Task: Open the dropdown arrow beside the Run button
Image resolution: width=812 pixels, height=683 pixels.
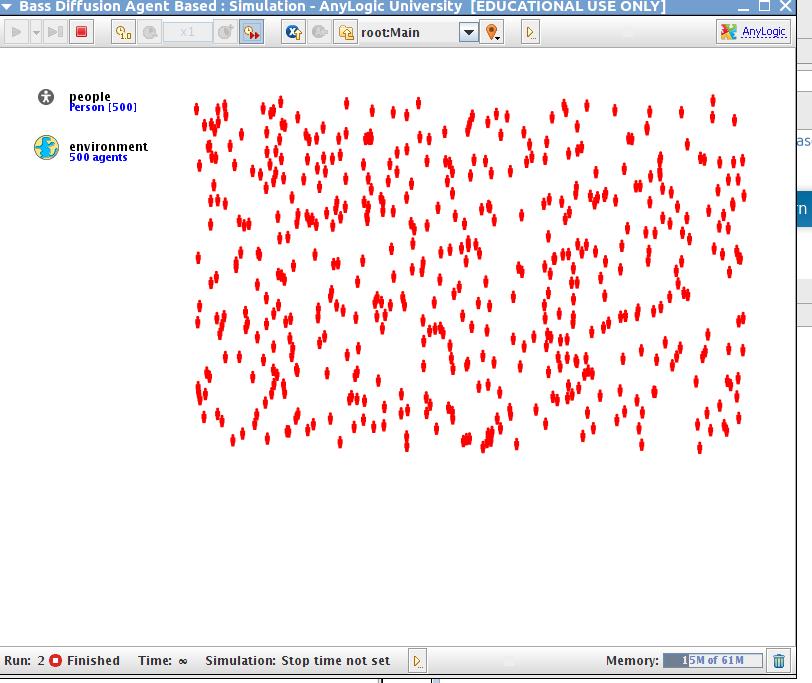Action: [x=36, y=32]
